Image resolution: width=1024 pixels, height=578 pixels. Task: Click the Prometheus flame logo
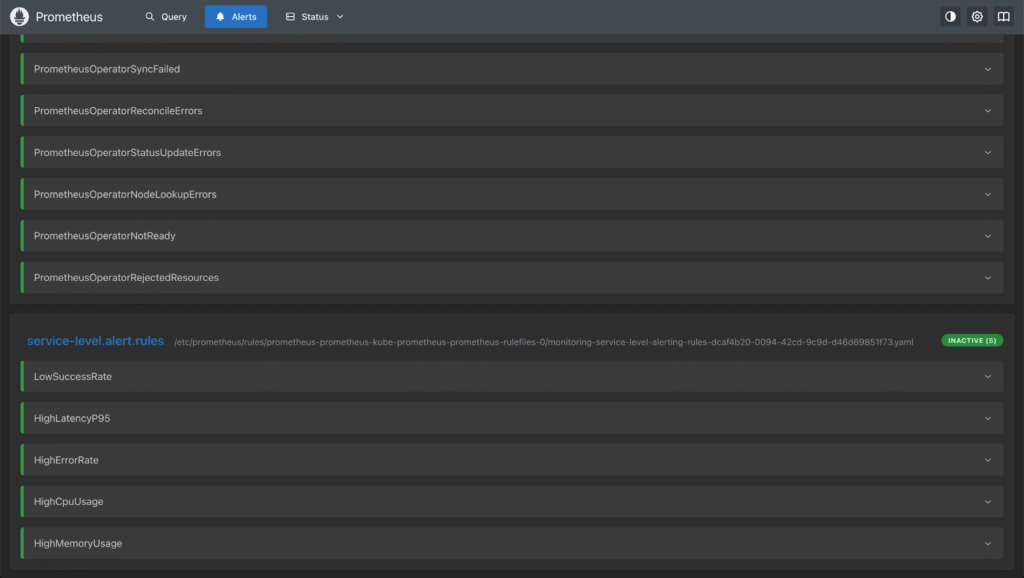point(20,16)
